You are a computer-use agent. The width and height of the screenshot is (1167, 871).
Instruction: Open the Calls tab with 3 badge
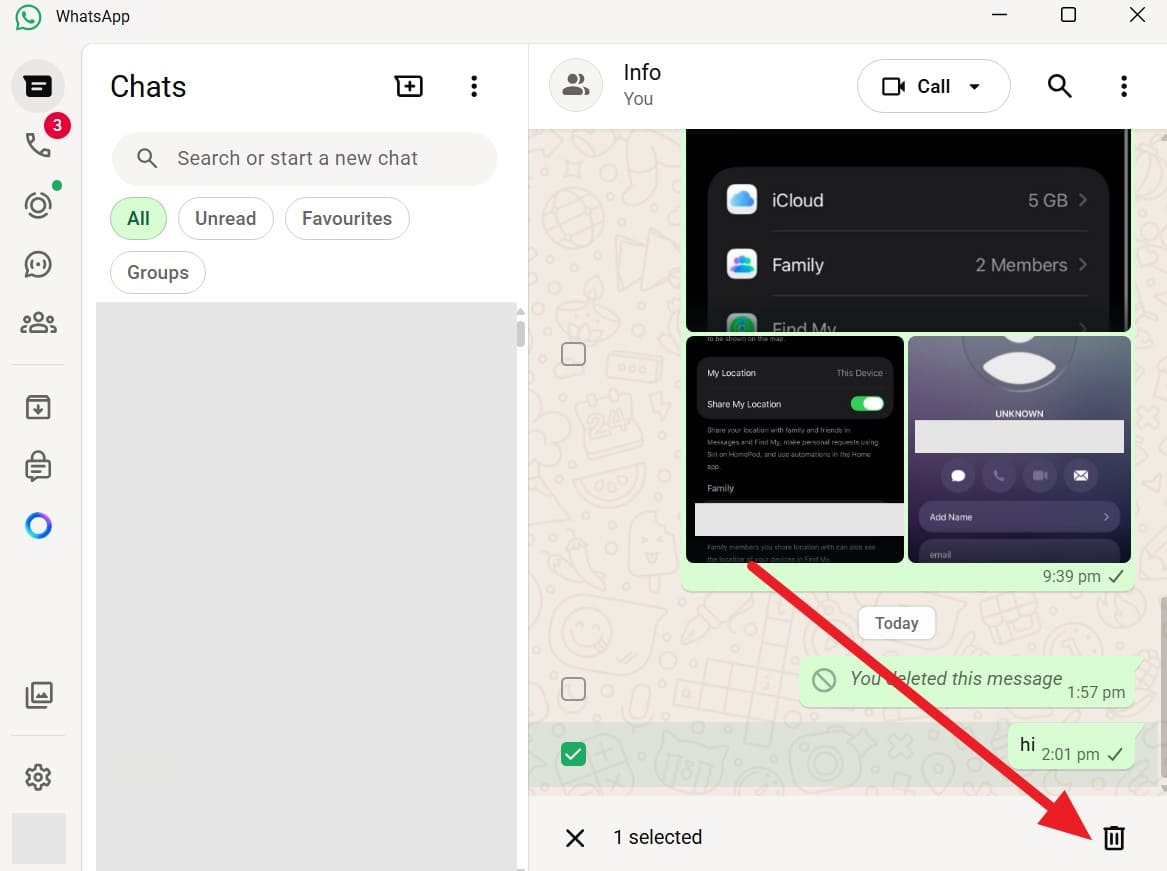tap(39, 144)
